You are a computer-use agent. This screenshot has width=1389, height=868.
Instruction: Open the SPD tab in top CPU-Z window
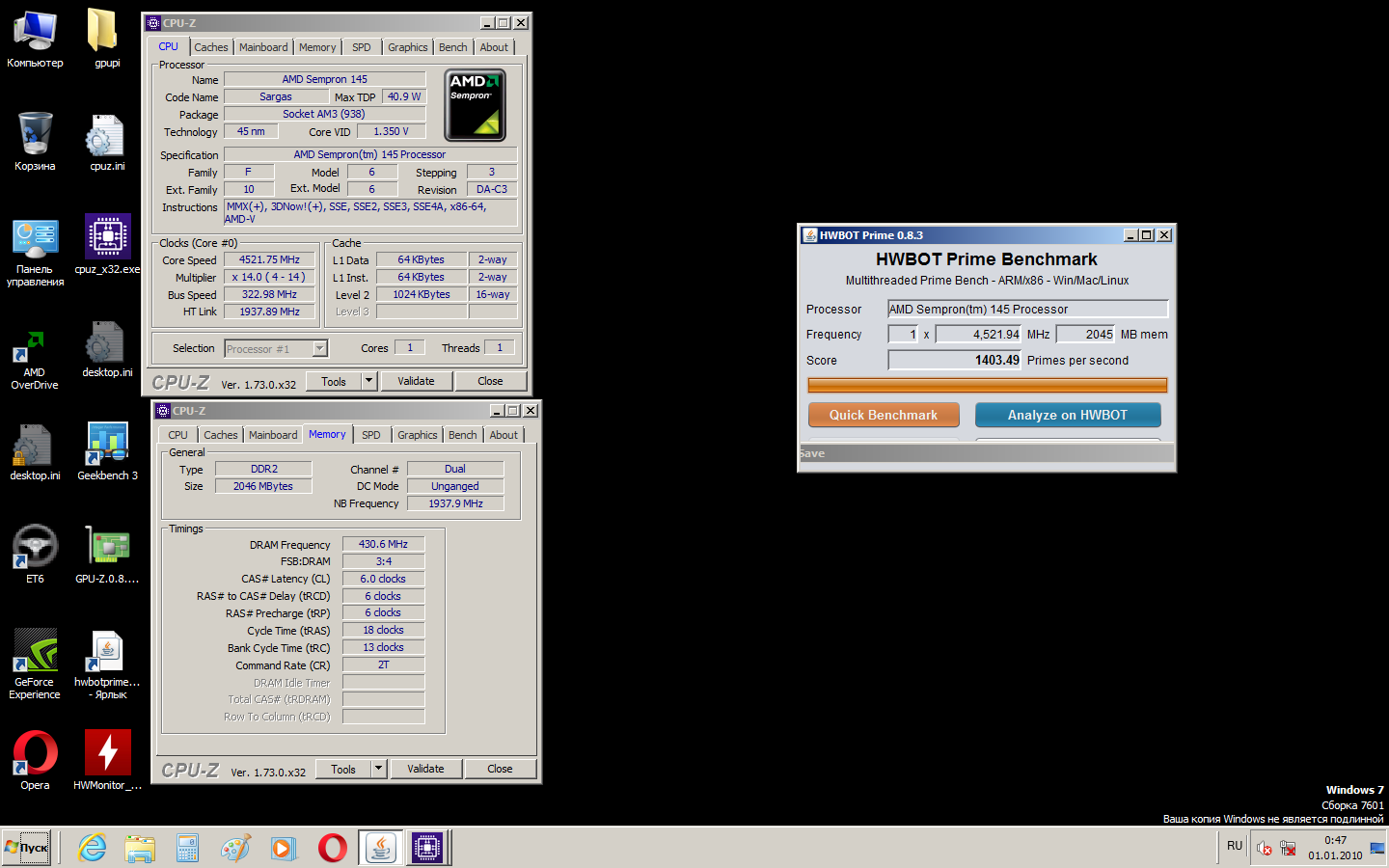(x=362, y=47)
